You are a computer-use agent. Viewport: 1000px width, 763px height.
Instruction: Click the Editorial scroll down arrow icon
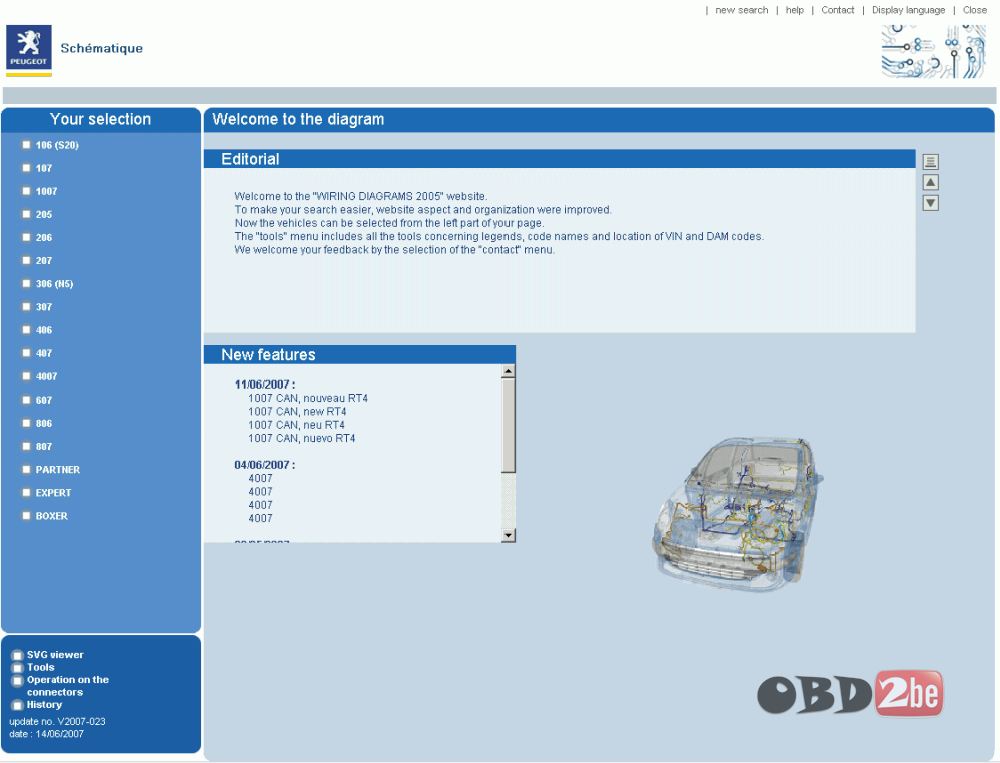[930, 203]
